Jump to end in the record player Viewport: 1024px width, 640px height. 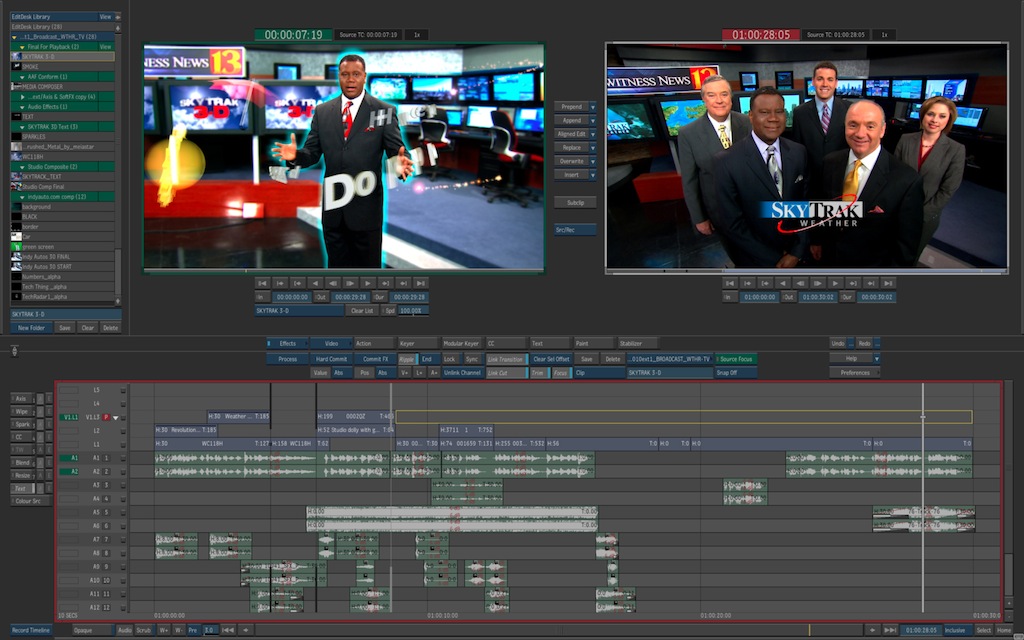click(x=888, y=283)
